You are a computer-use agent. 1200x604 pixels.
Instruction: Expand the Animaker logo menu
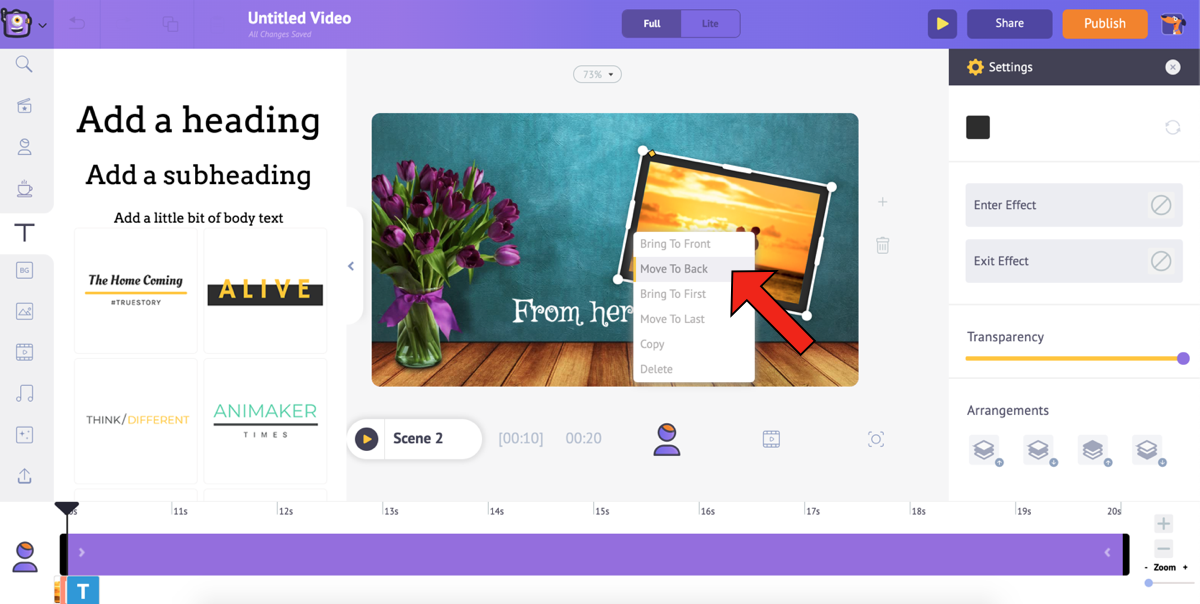tap(24, 24)
